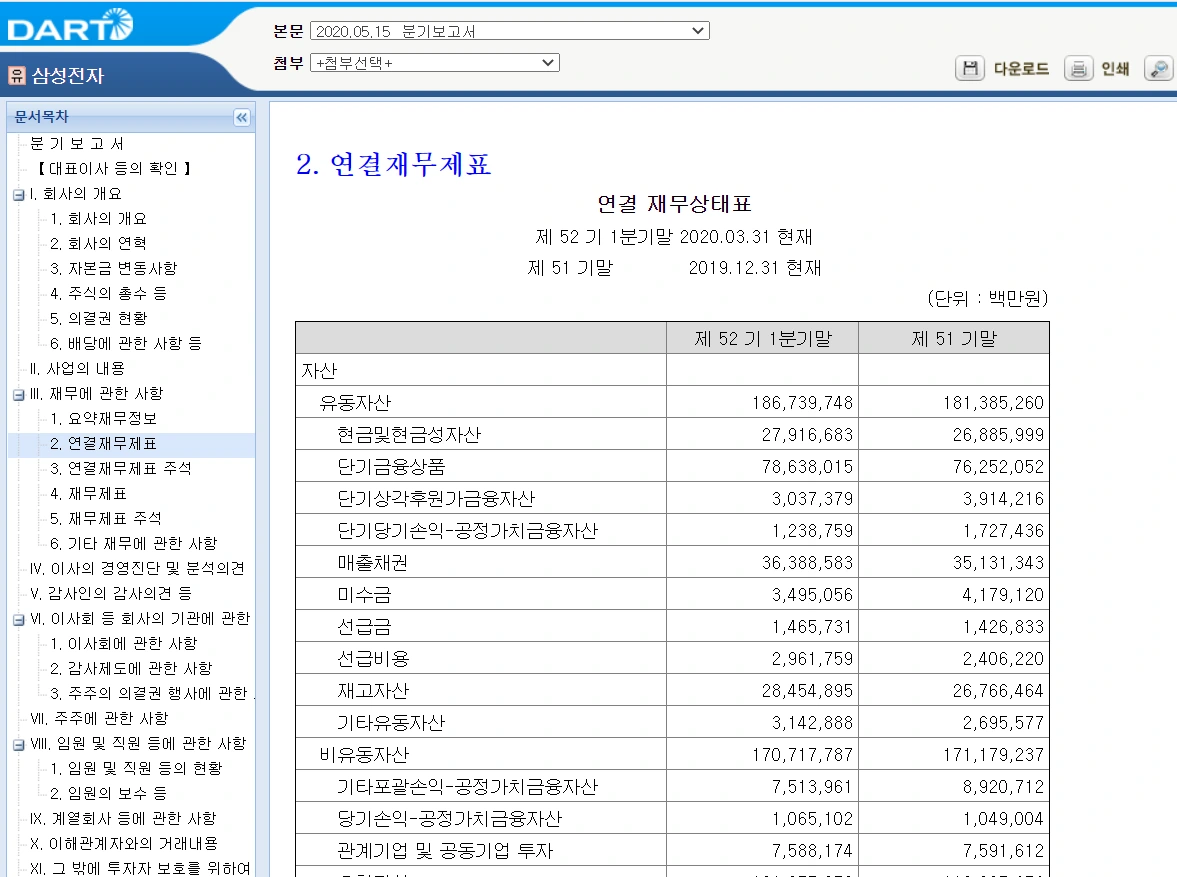This screenshot has height=877, width=1177.
Task: Open 1. 회사의 개요 subsection
Action: (x=98, y=218)
